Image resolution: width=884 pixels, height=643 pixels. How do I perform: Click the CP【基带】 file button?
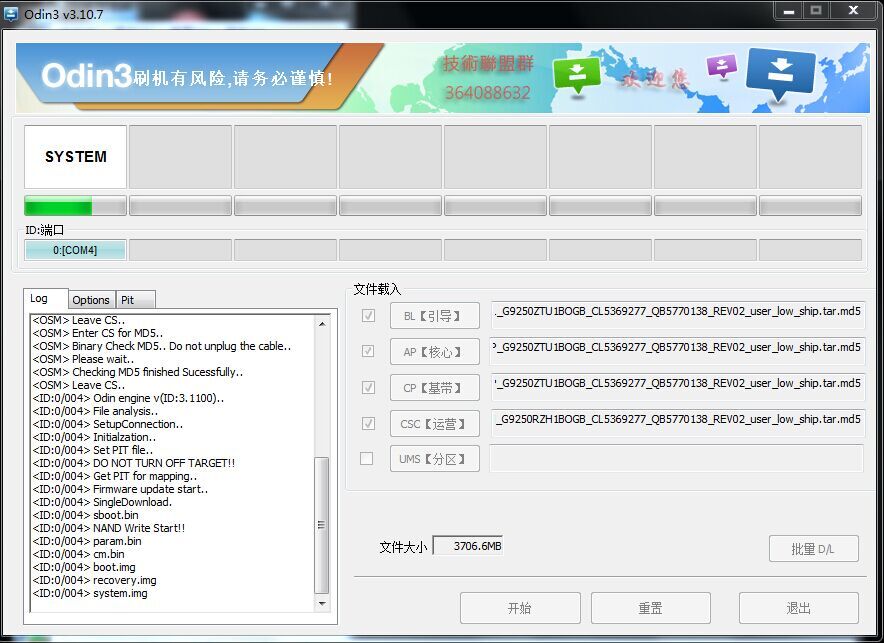coord(435,388)
